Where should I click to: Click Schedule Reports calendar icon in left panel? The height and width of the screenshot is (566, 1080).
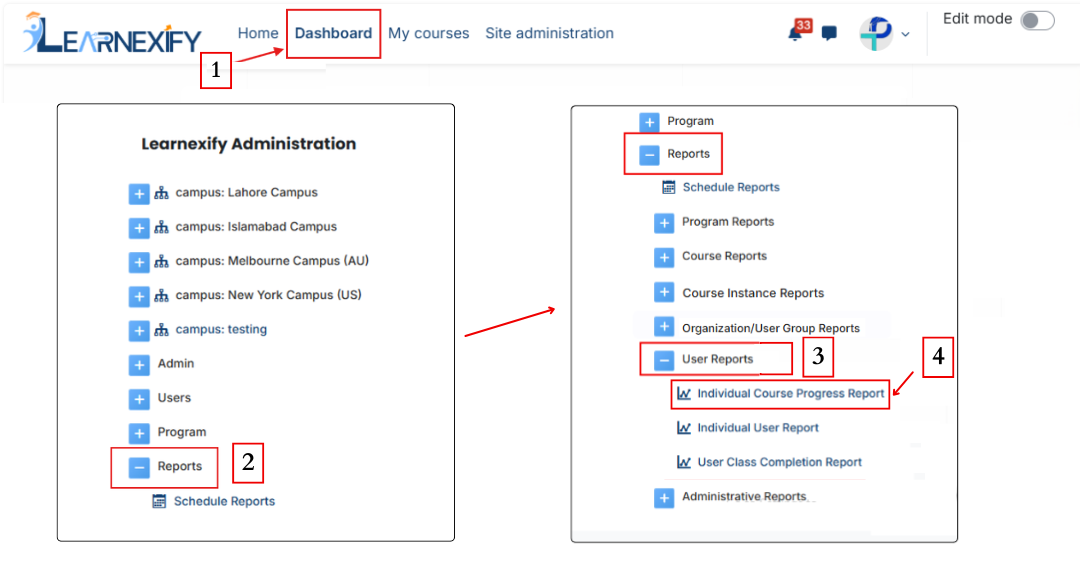[x=159, y=501]
